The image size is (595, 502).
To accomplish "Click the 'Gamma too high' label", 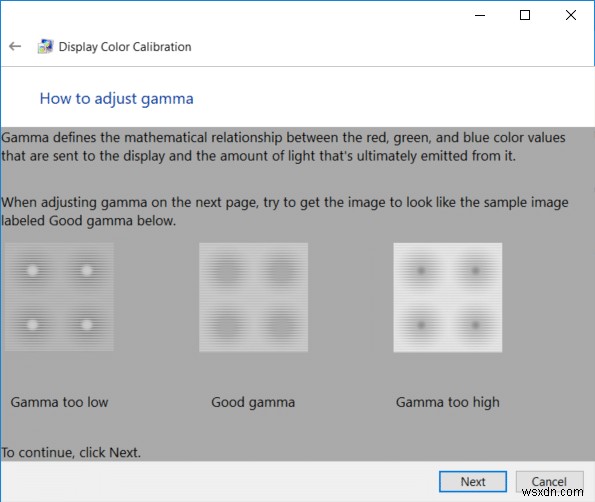I will pos(448,403).
